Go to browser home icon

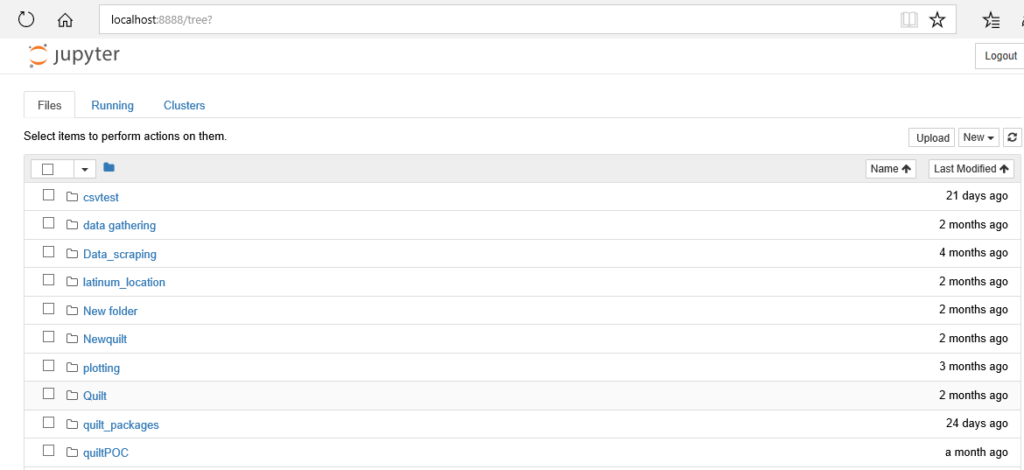(x=65, y=20)
